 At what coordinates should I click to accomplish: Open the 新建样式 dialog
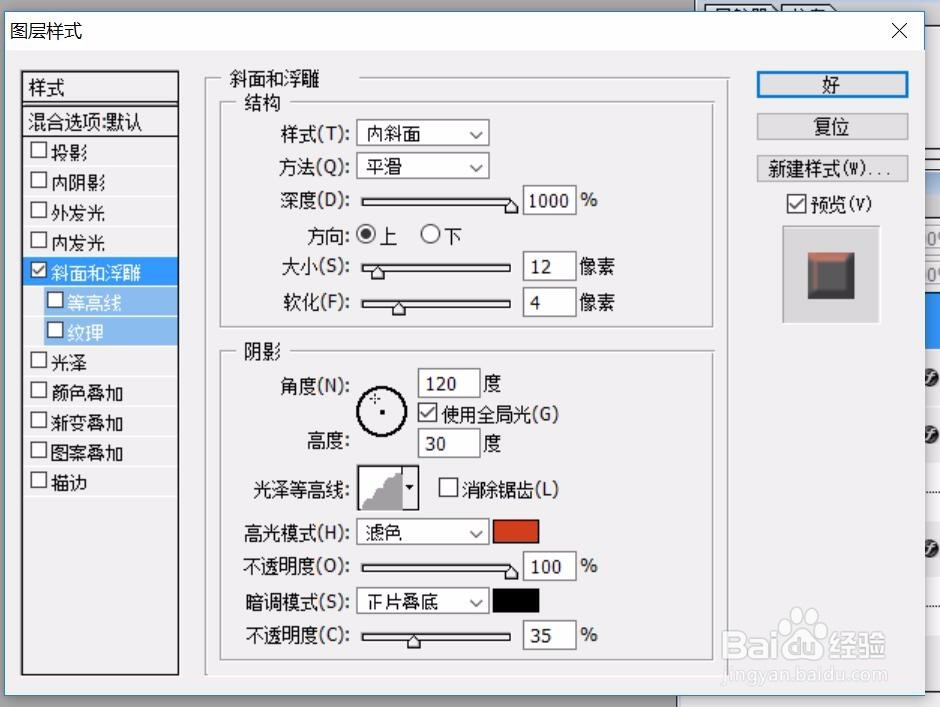point(831,166)
